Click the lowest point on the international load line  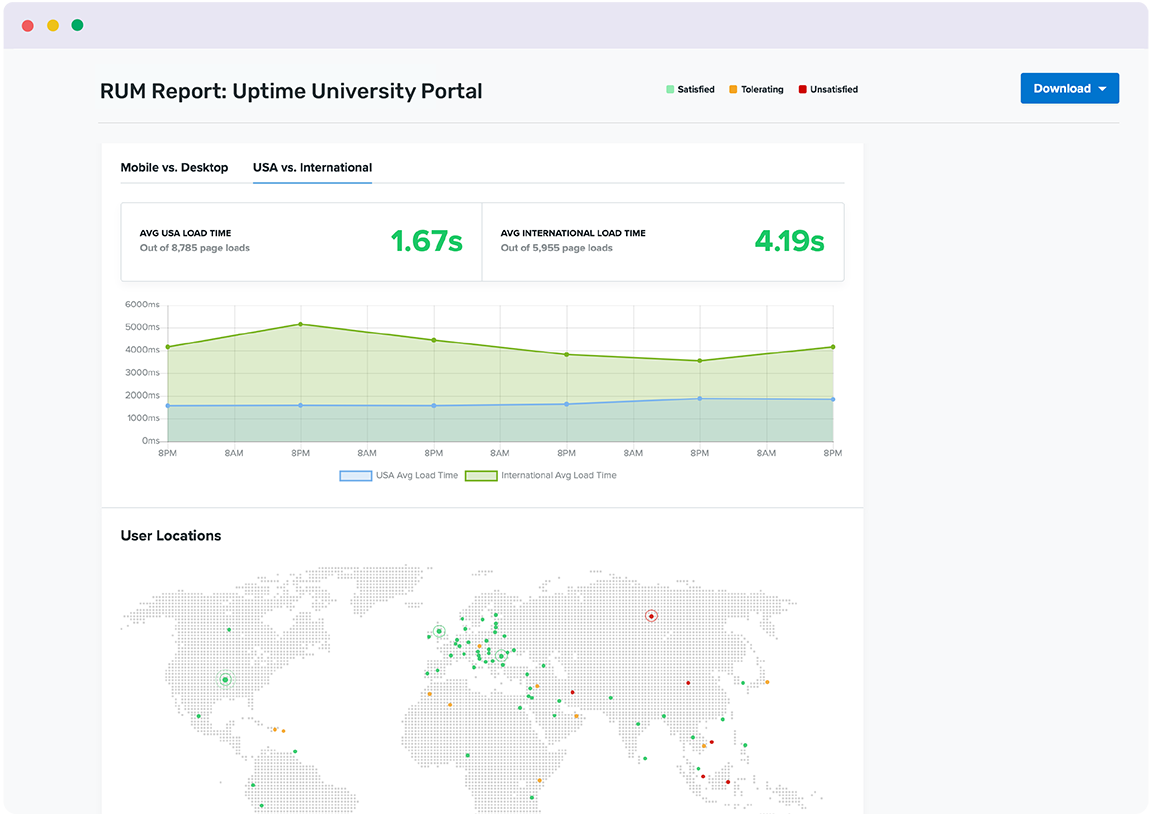coord(700,361)
